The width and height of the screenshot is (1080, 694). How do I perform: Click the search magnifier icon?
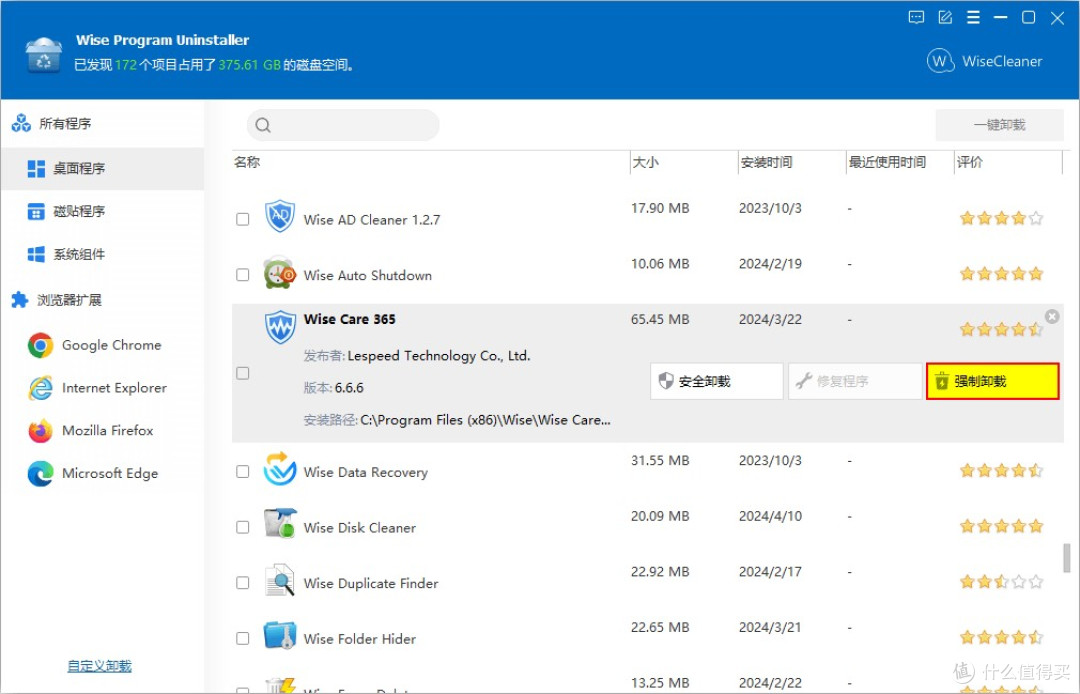click(263, 125)
